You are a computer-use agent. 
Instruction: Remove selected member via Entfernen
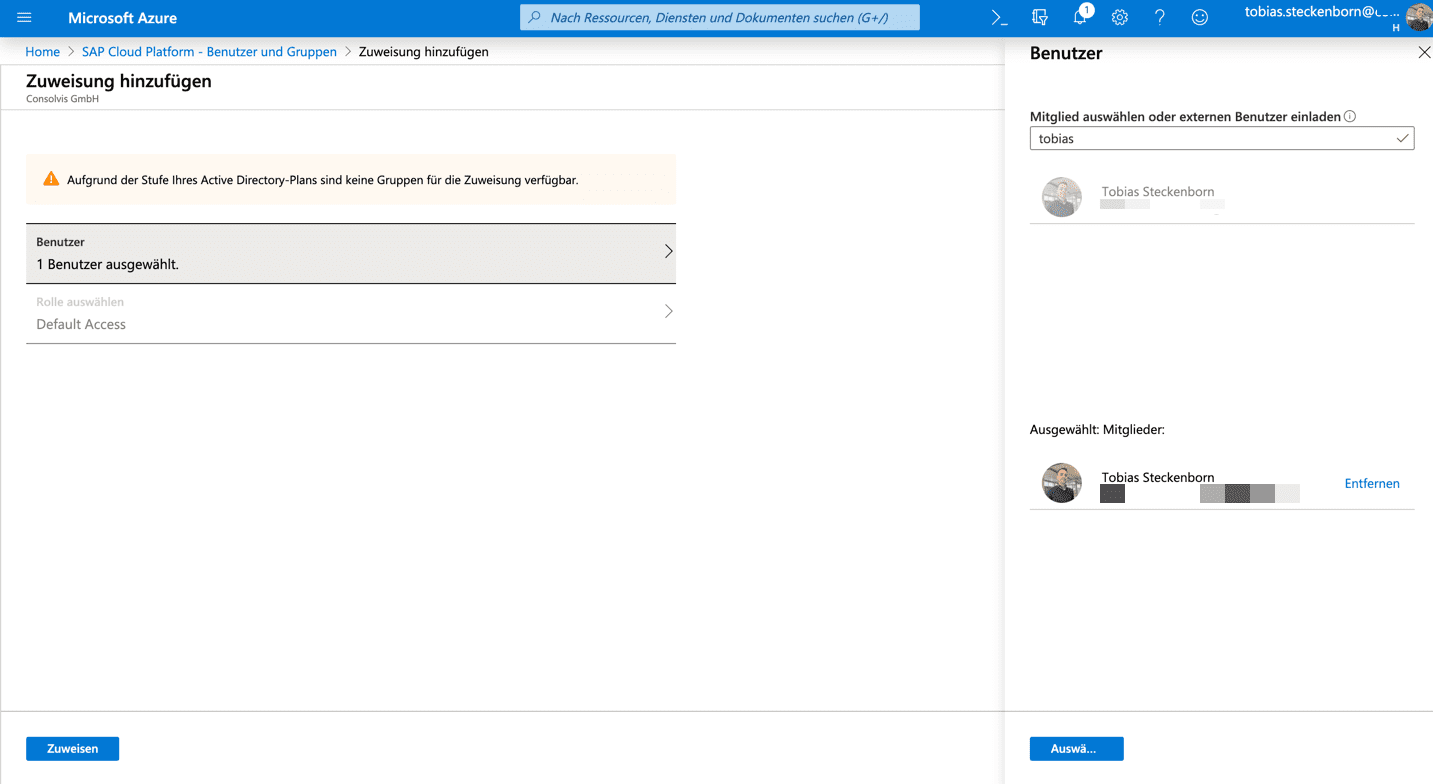pyautogui.click(x=1372, y=483)
